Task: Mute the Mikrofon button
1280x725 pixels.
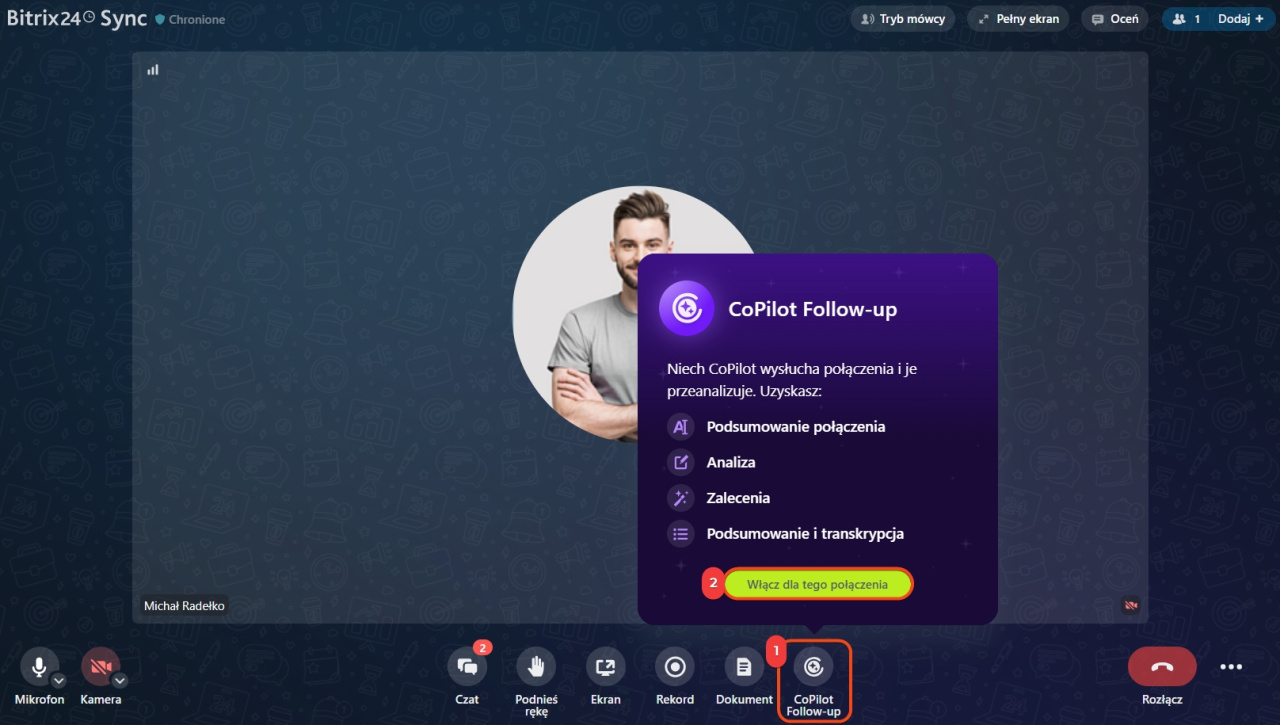Action: point(37,667)
